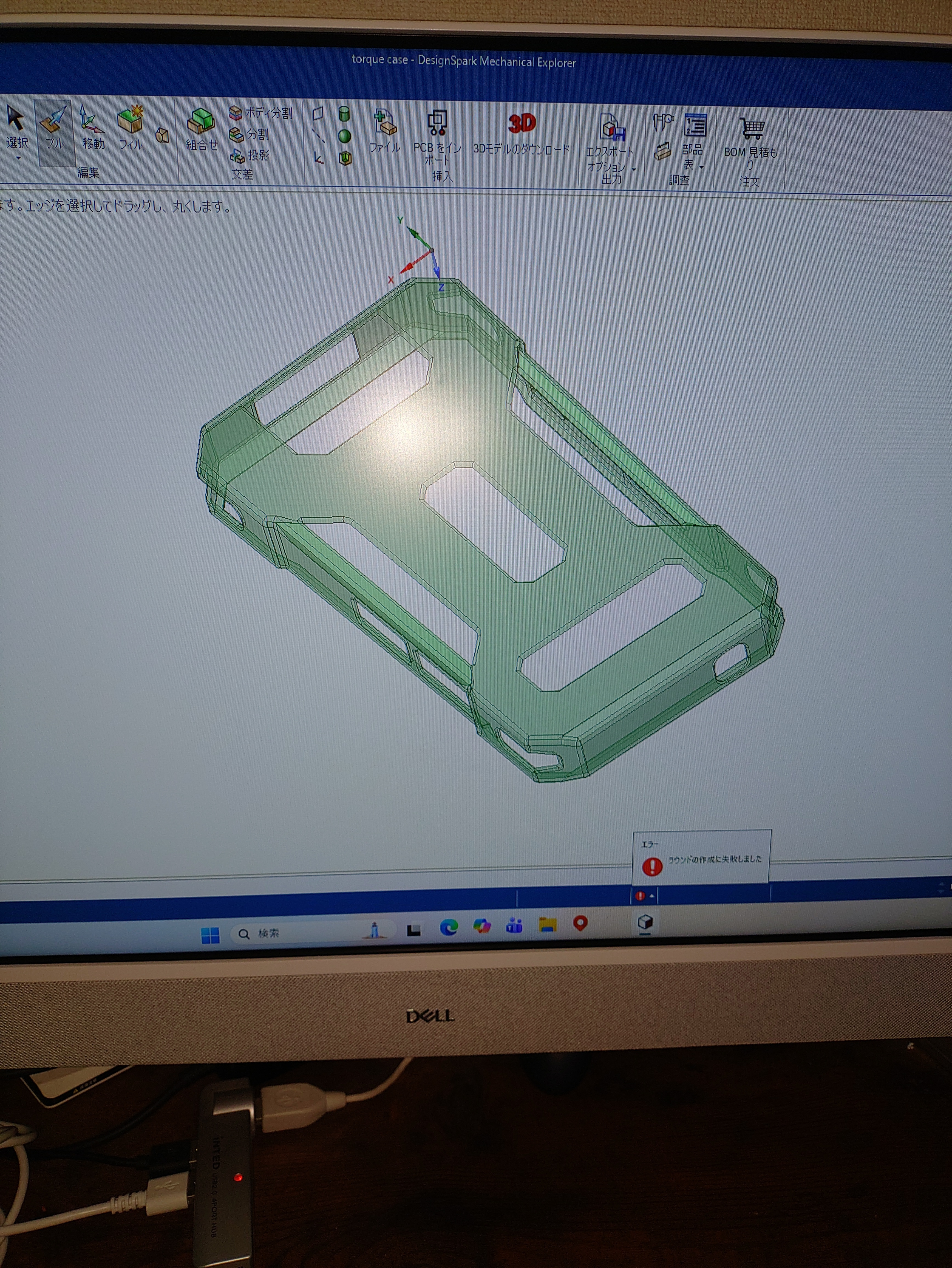Select the Project (投影) tool
This screenshot has height=1268, width=952.
tap(250, 155)
